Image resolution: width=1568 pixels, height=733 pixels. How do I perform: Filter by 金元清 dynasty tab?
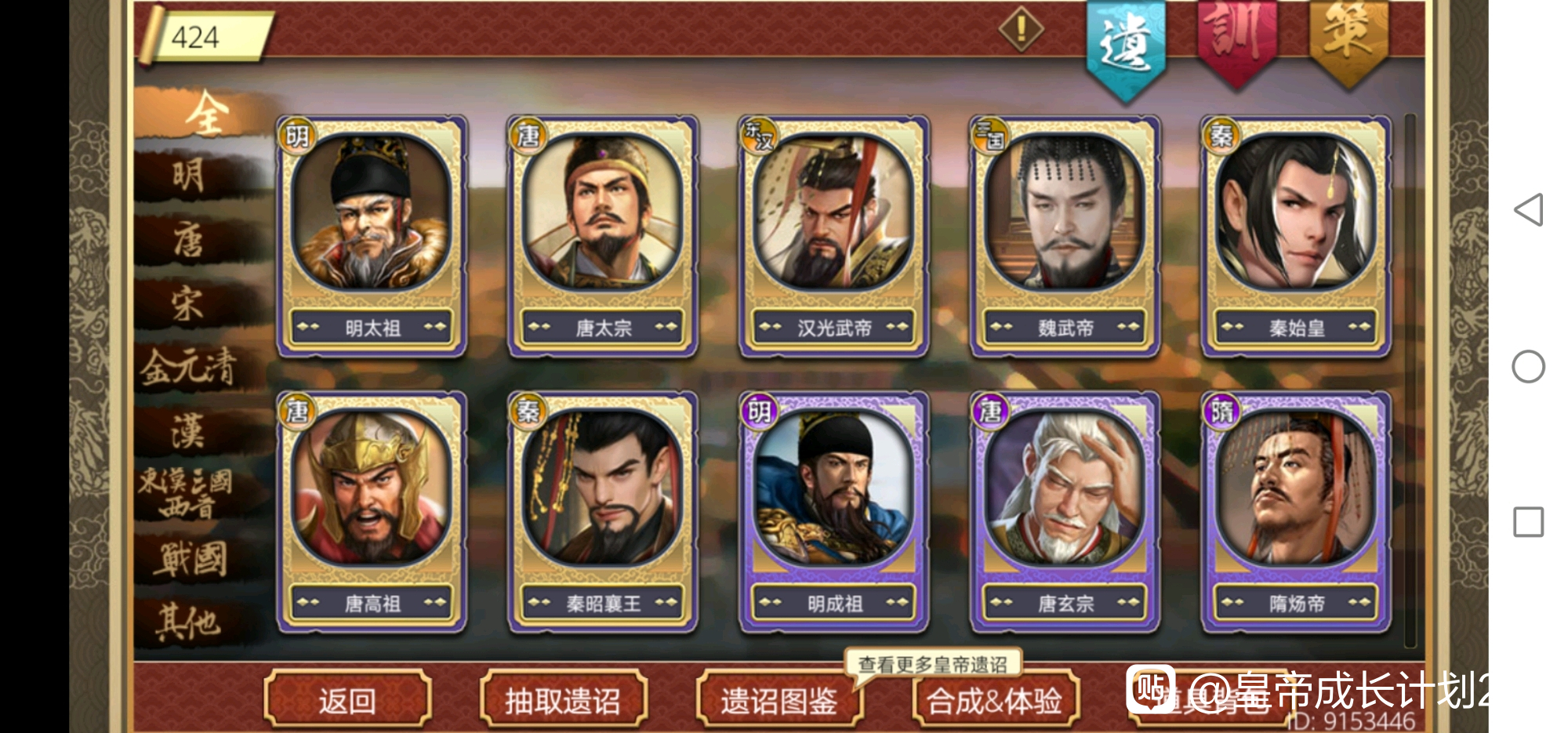[188, 367]
